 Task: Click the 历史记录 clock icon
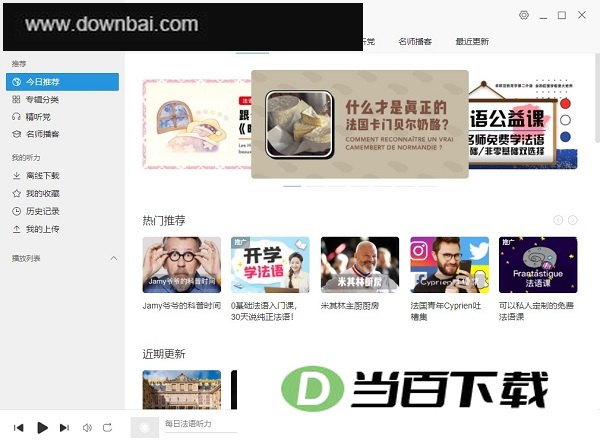(16, 211)
